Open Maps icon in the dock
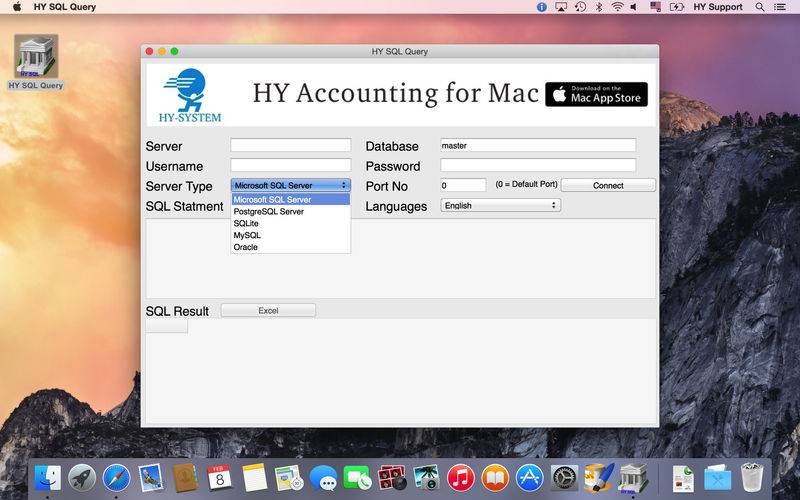The image size is (800, 500). [x=289, y=478]
